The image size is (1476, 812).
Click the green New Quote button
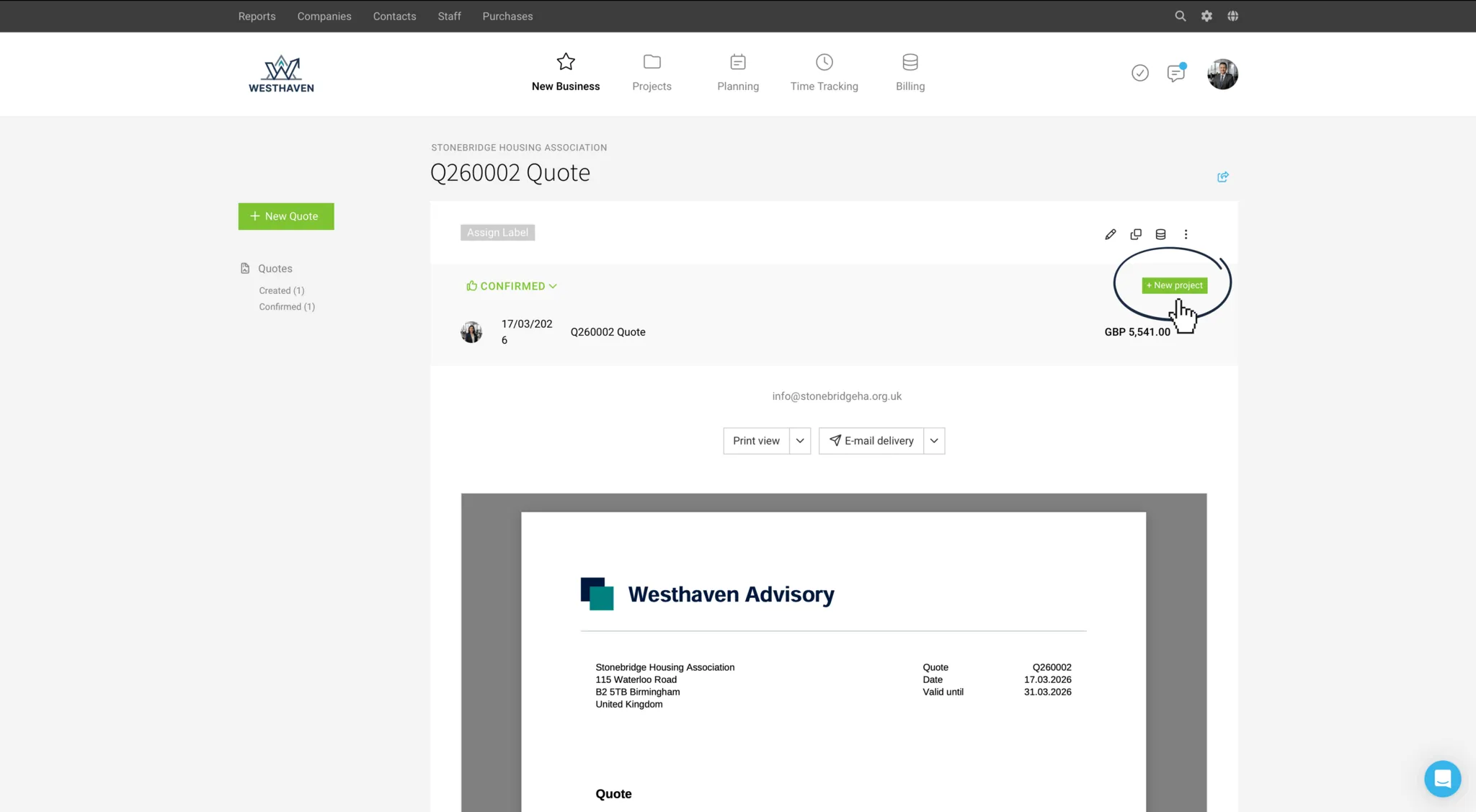coord(286,216)
